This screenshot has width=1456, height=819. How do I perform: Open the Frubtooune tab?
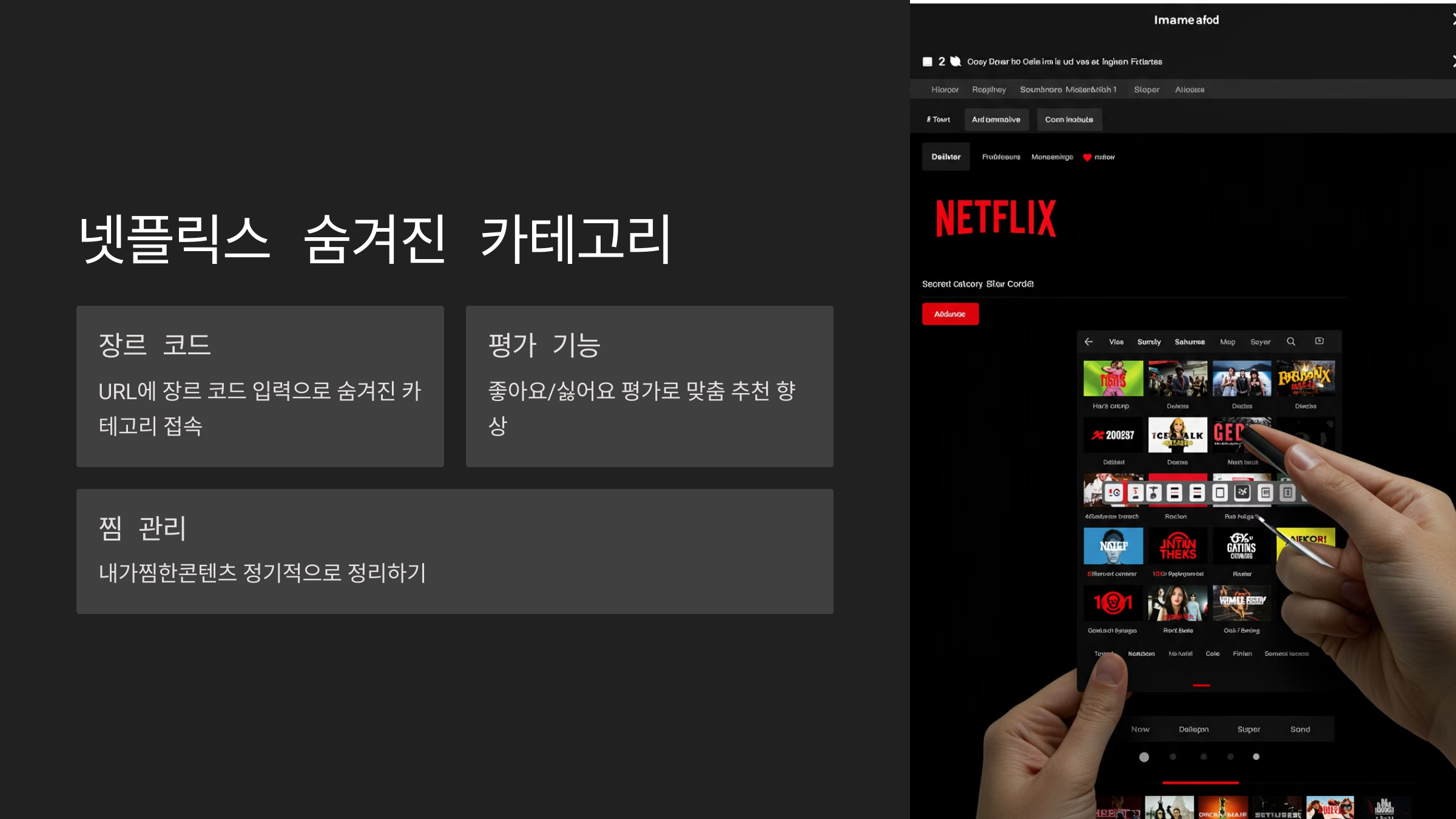point(1001,157)
